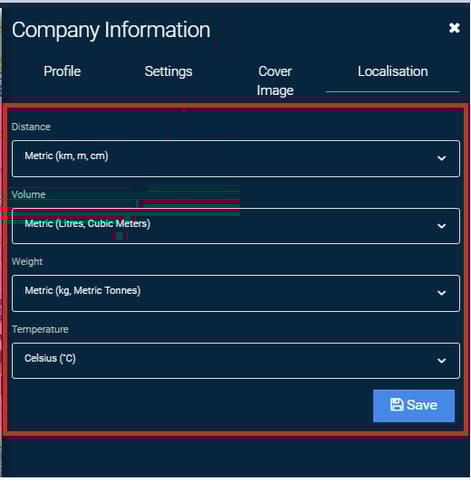Click the Distance field label
This screenshot has height=481, width=471.
pyautogui.click(x=31, y=127)
